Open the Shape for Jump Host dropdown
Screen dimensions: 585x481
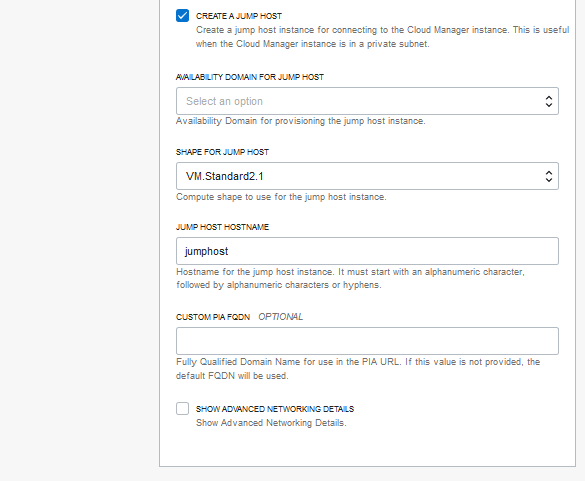(367, 176)
